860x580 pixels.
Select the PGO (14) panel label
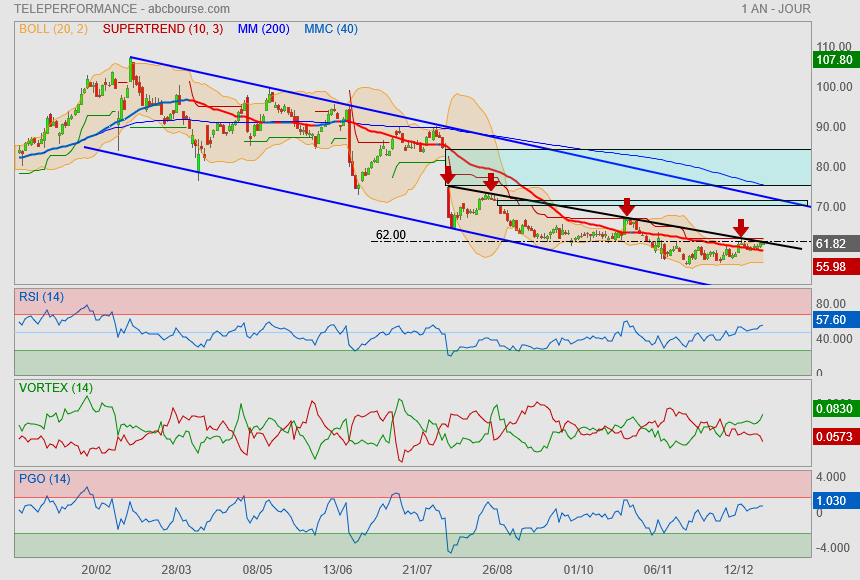[x=44, y=478]
